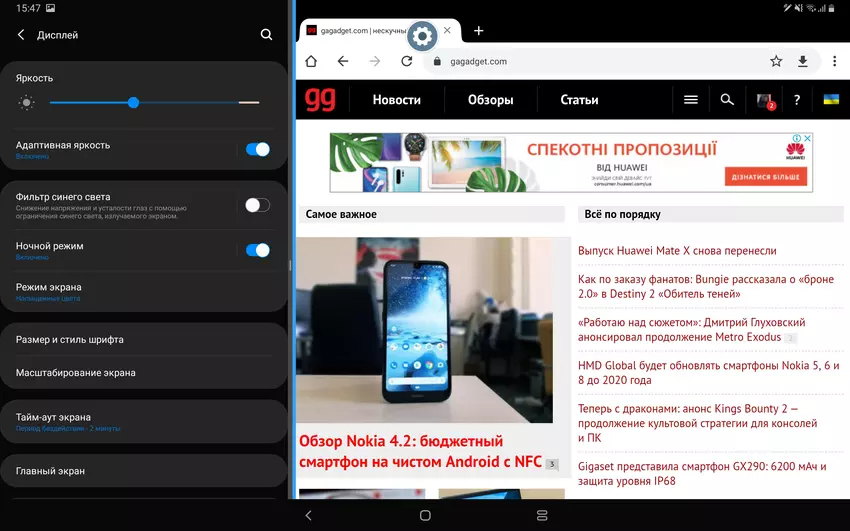Enable the Фильтр синего света toggle
This screenshot has height=531, width=850.
click(x=257, y=205)
